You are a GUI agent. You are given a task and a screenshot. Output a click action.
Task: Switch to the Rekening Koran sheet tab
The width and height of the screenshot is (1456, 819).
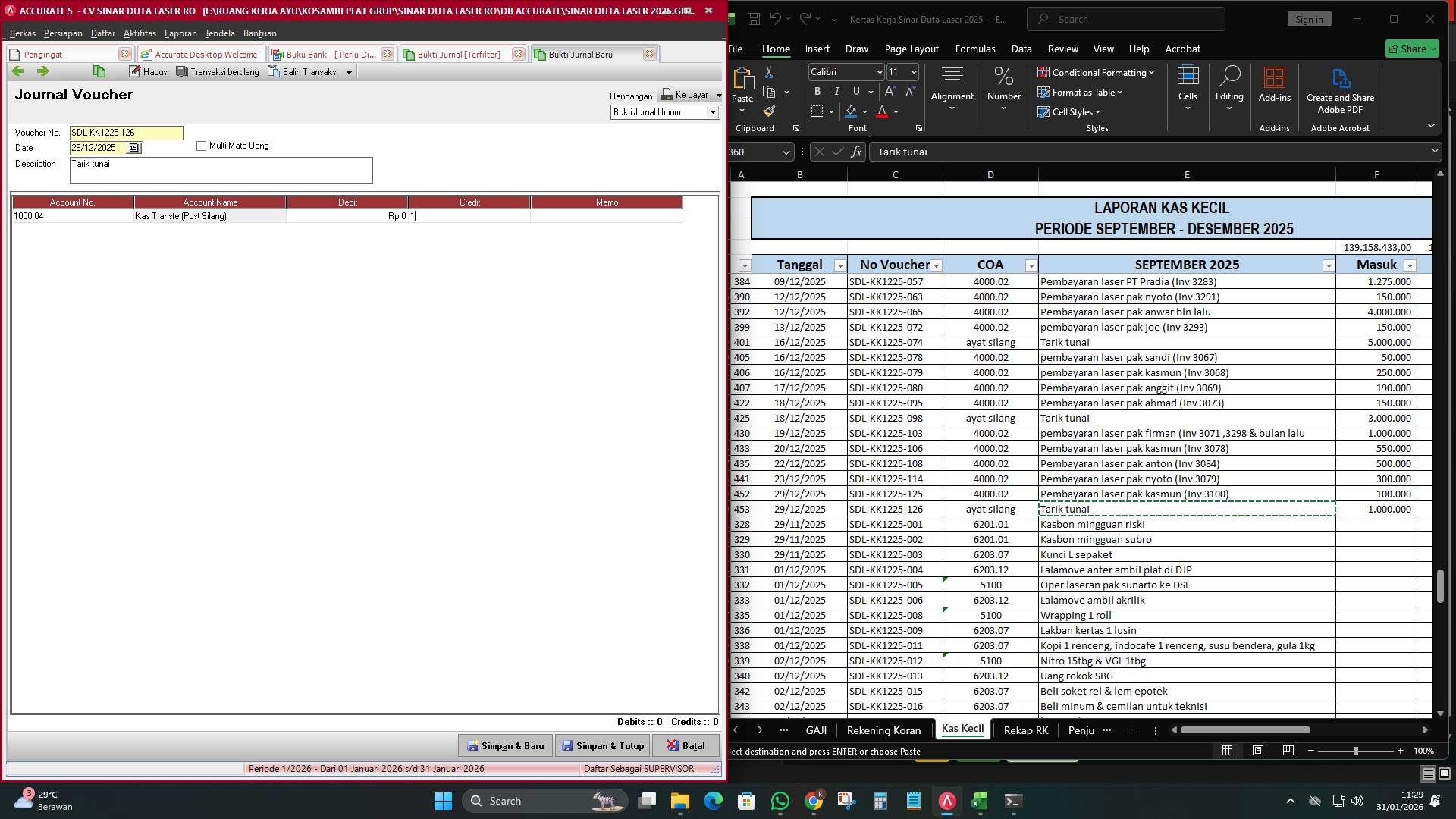[883, 730]
